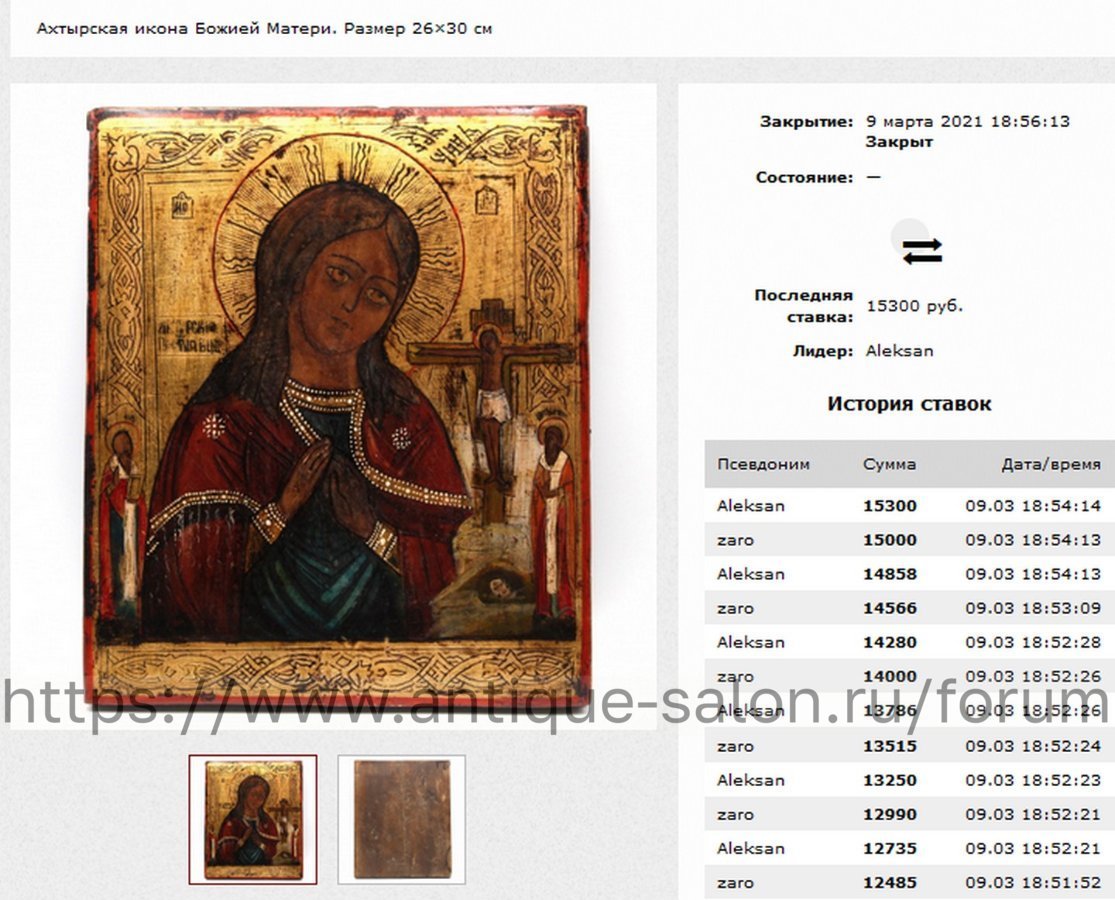Click the 'Дата/время' column header
The height and width of the screenshot is (900, 1115).
pos(1051,464)
